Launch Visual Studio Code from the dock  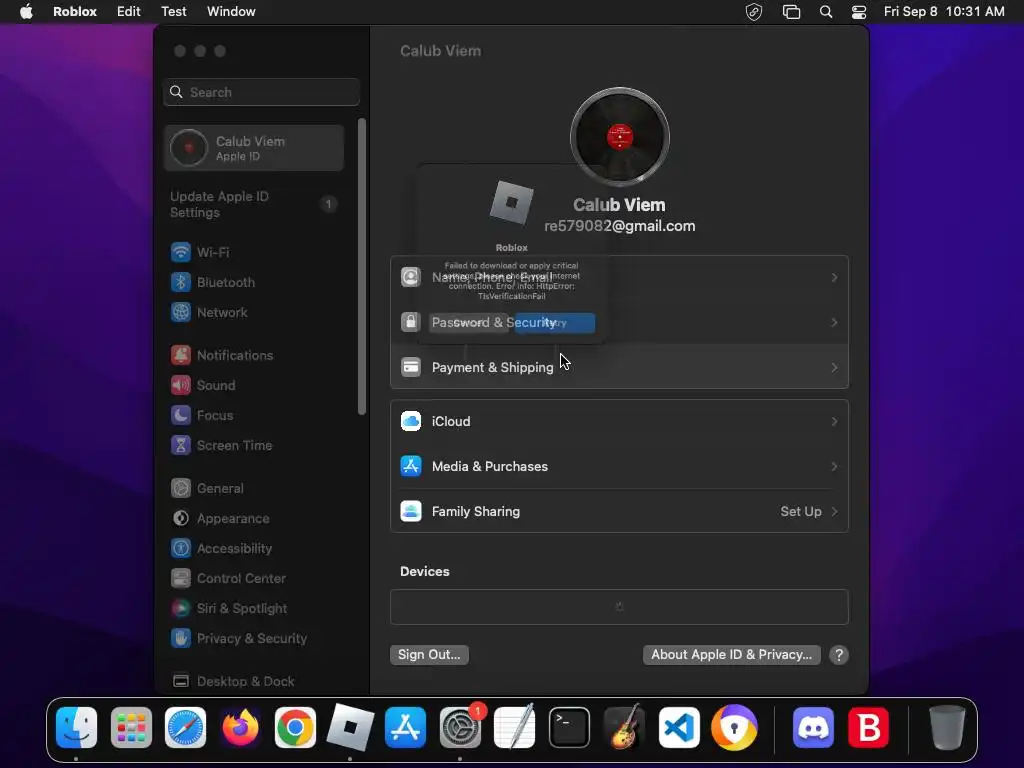pos(679,728)
